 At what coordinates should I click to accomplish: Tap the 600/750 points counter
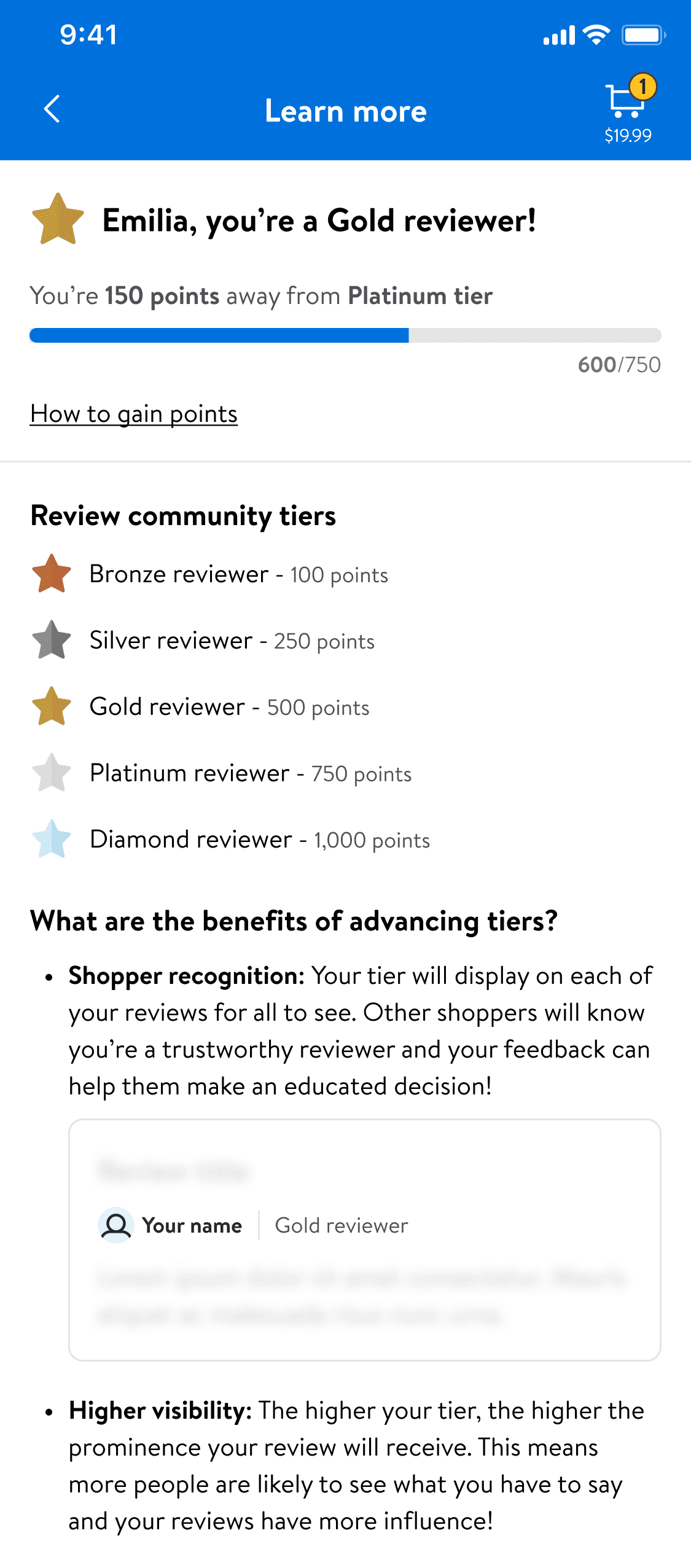(x=619, y=365)
